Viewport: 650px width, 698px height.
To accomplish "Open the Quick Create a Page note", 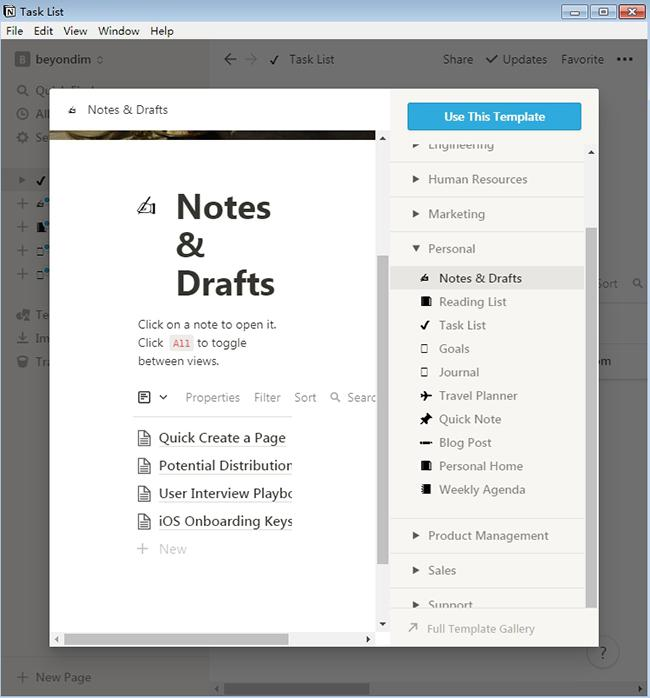I will (x=222, y=438).
